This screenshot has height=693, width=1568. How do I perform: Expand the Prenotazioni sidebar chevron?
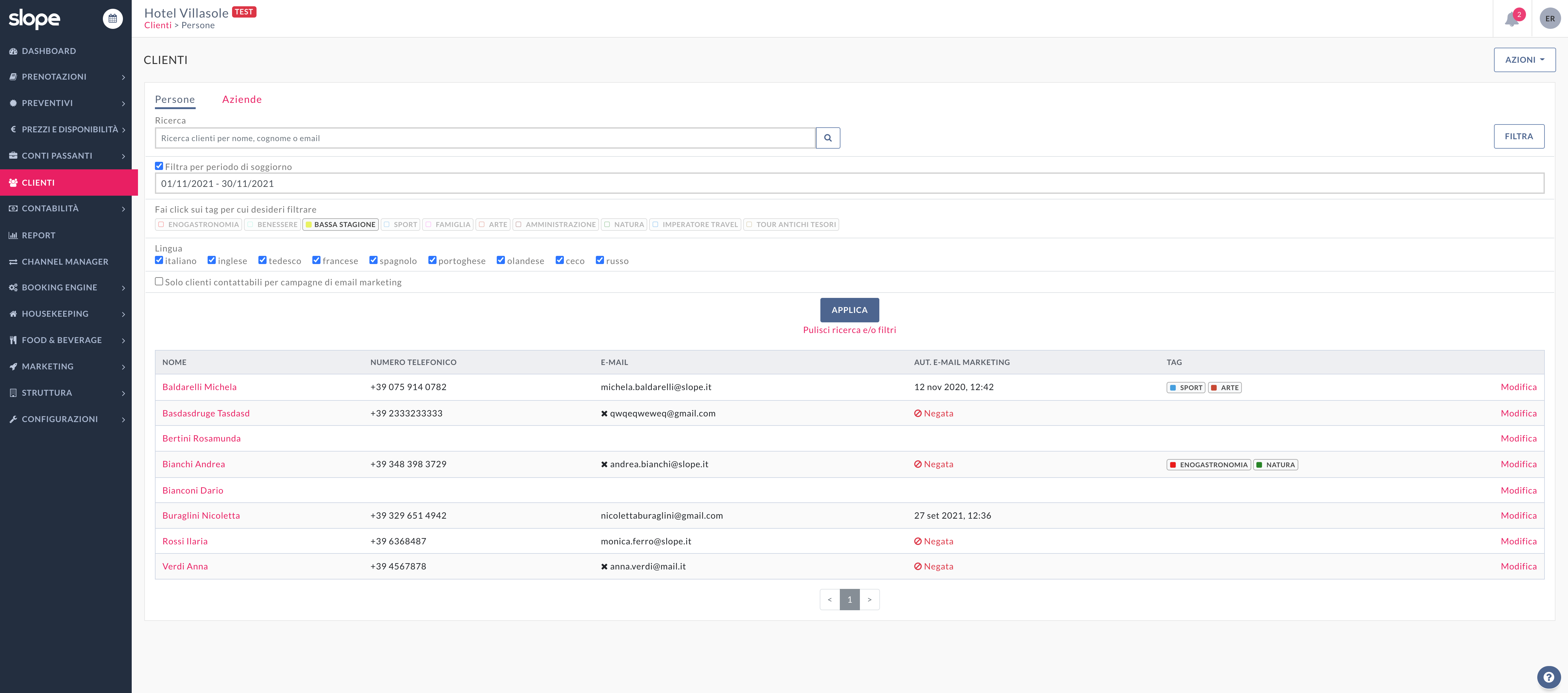tap(124, 77)
